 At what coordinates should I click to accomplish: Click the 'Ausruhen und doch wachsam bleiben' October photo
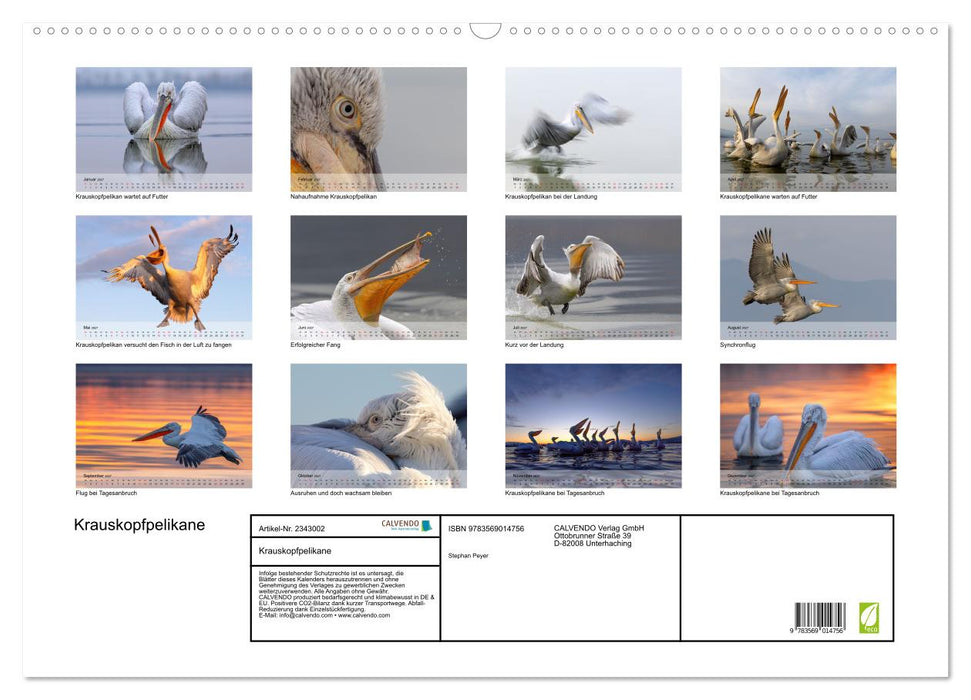pos(378,426)
